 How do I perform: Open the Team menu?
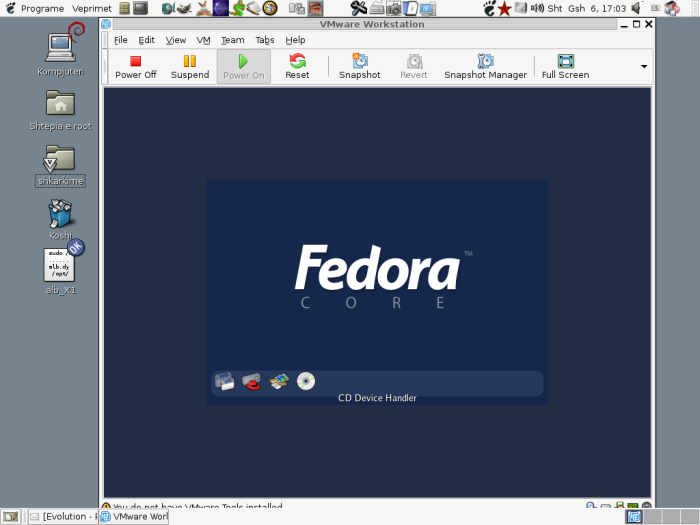(233, 40)
